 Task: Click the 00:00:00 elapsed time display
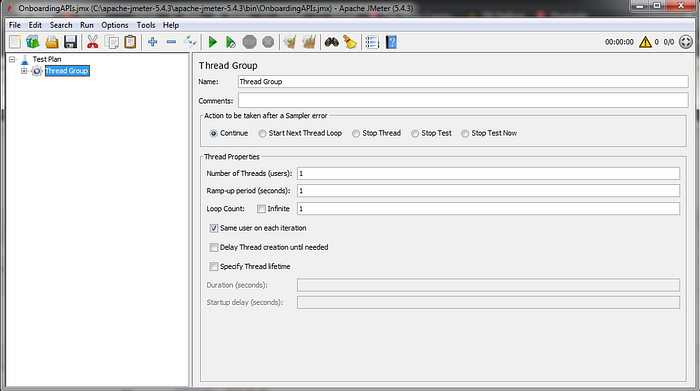point(619,42)
